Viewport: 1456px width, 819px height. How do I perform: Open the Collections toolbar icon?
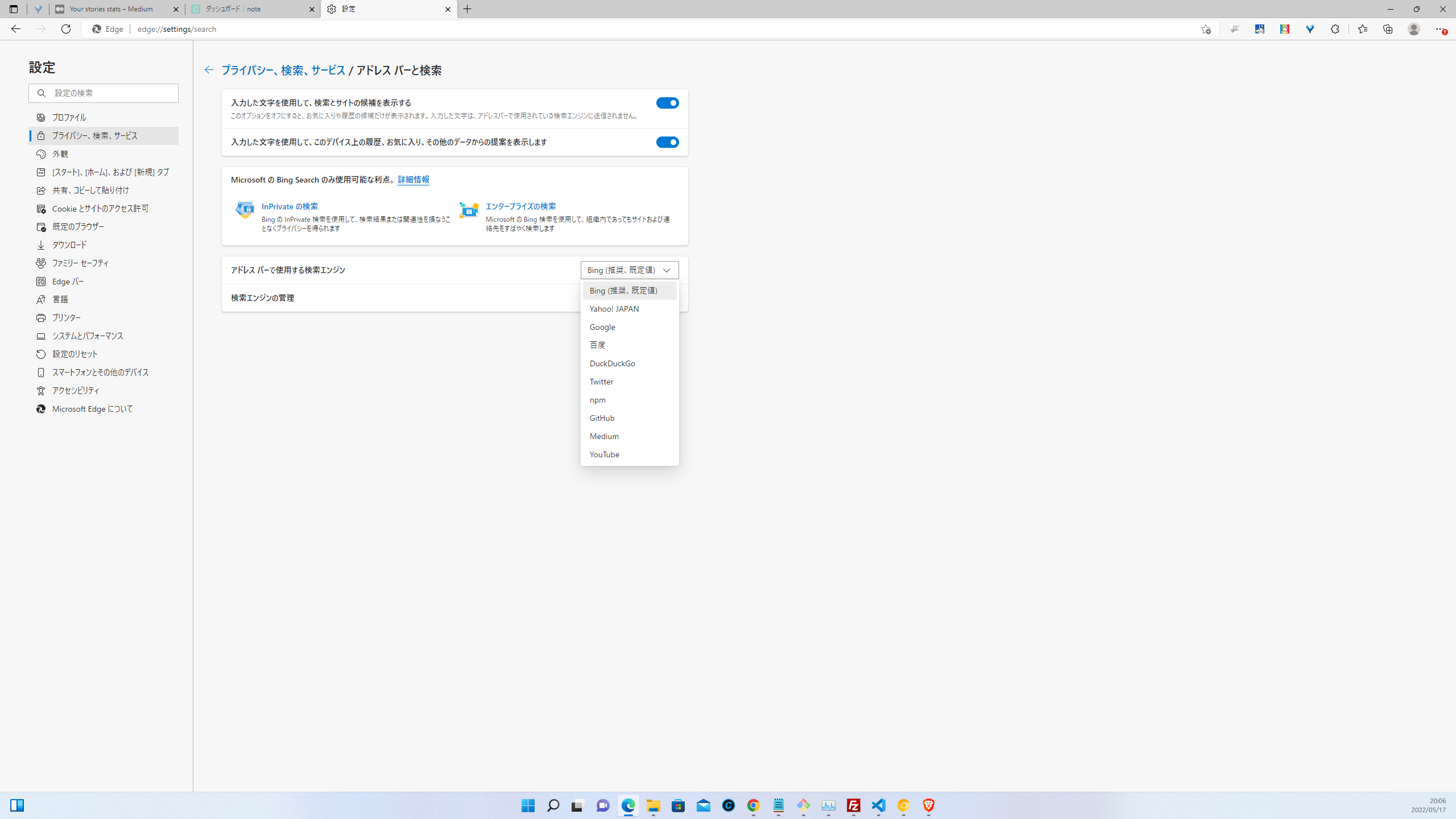tap(1388, 29)
